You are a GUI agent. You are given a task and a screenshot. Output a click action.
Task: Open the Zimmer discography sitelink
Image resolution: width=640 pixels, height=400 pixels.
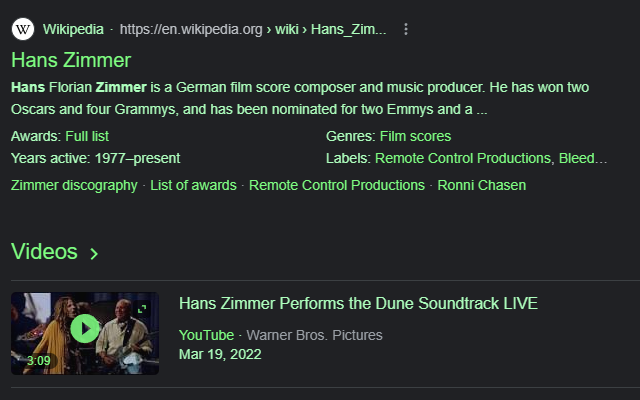[x=74, y=185]
